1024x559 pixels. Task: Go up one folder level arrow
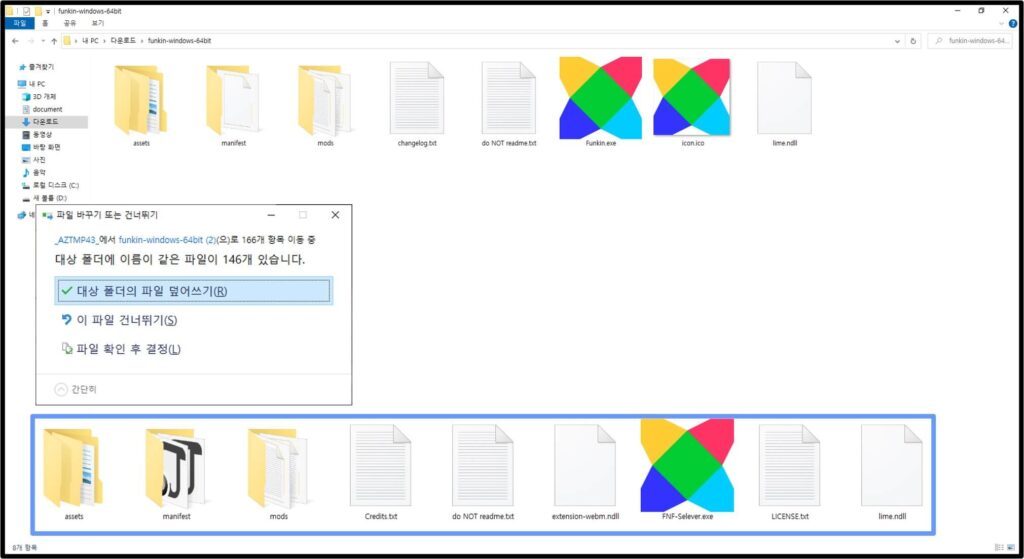tap(54, 40)
